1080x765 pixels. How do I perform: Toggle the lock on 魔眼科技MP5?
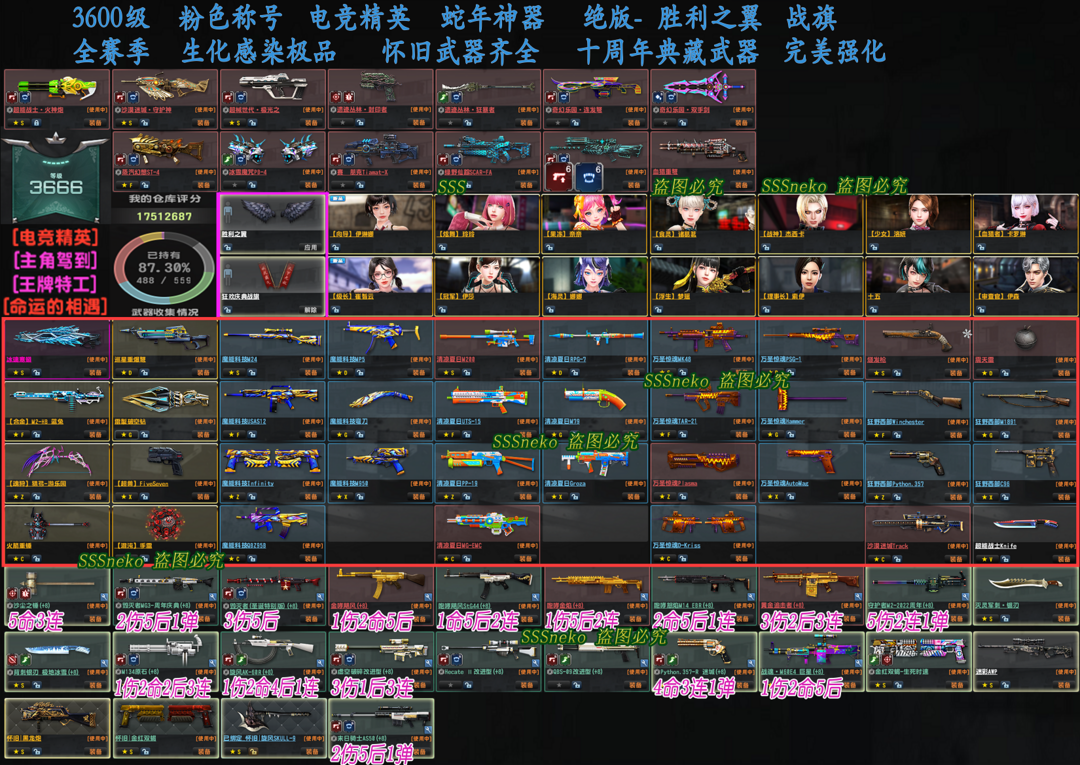click(360, 373)
